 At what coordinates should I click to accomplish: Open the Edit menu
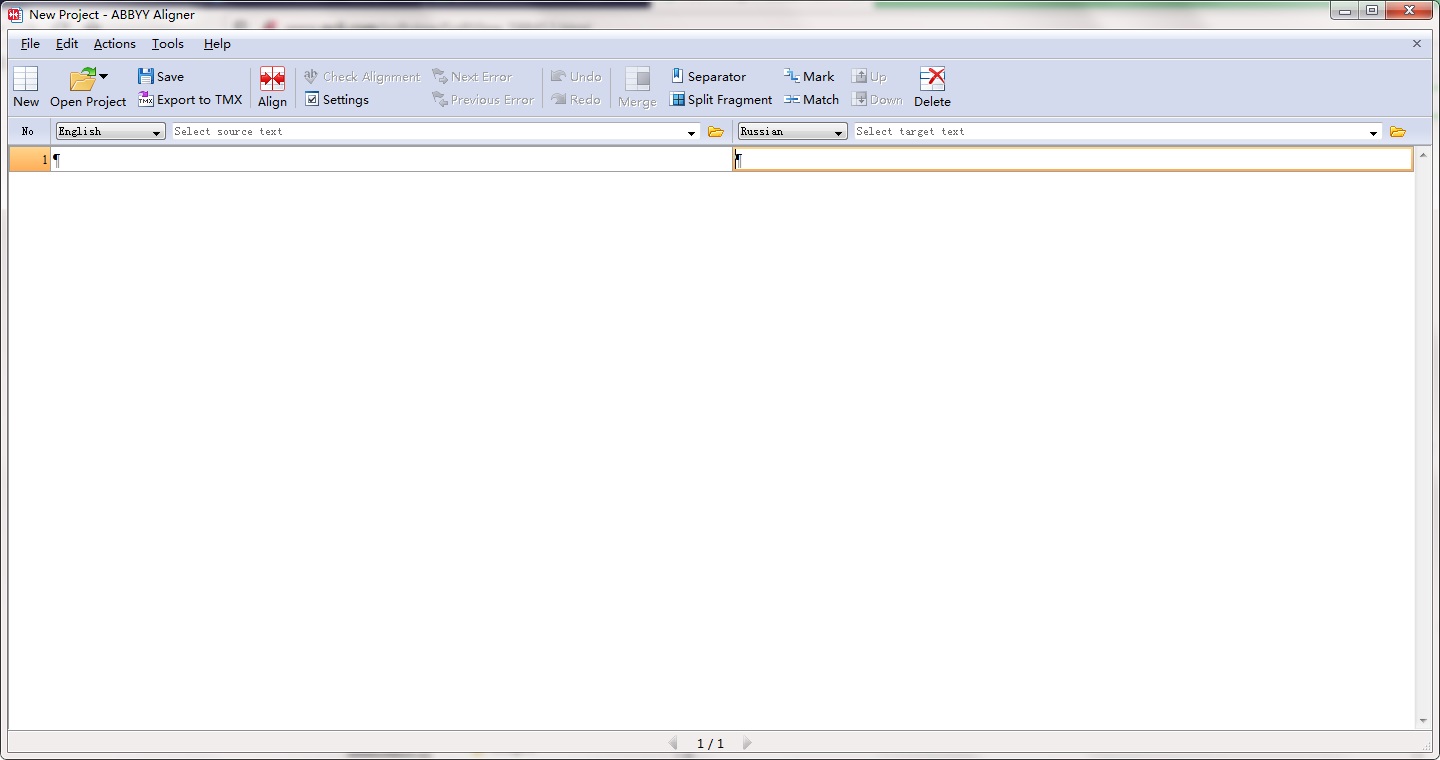click(x=67, y=43)
